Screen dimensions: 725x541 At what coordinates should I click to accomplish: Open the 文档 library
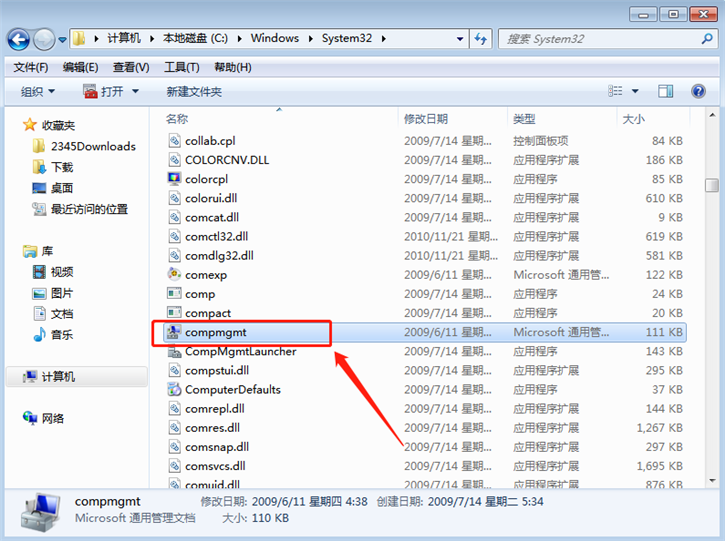coord(53,314)
